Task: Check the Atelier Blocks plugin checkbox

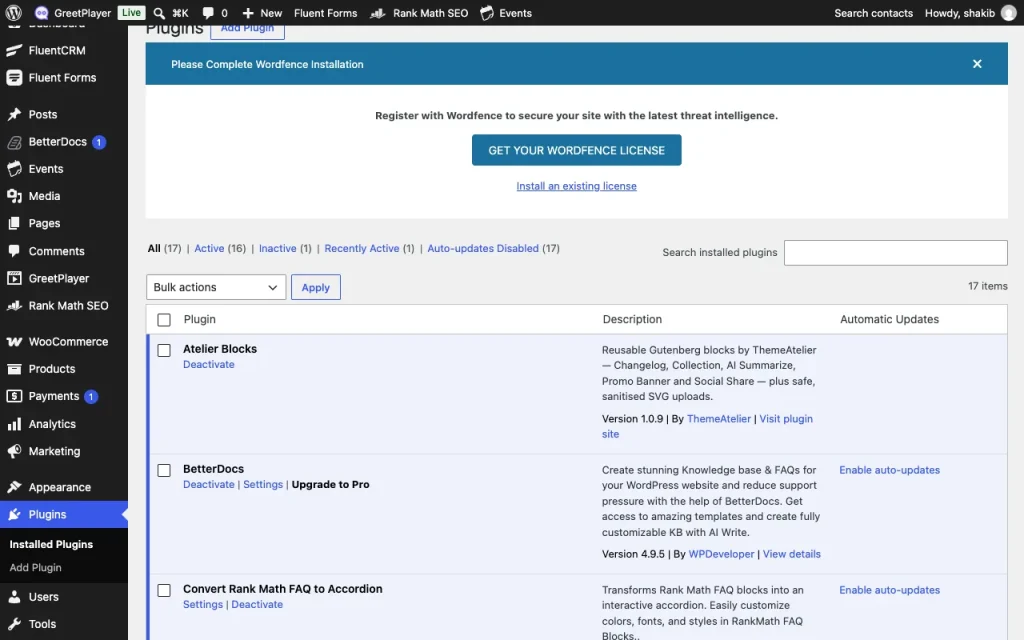Action: click(164, 351)
